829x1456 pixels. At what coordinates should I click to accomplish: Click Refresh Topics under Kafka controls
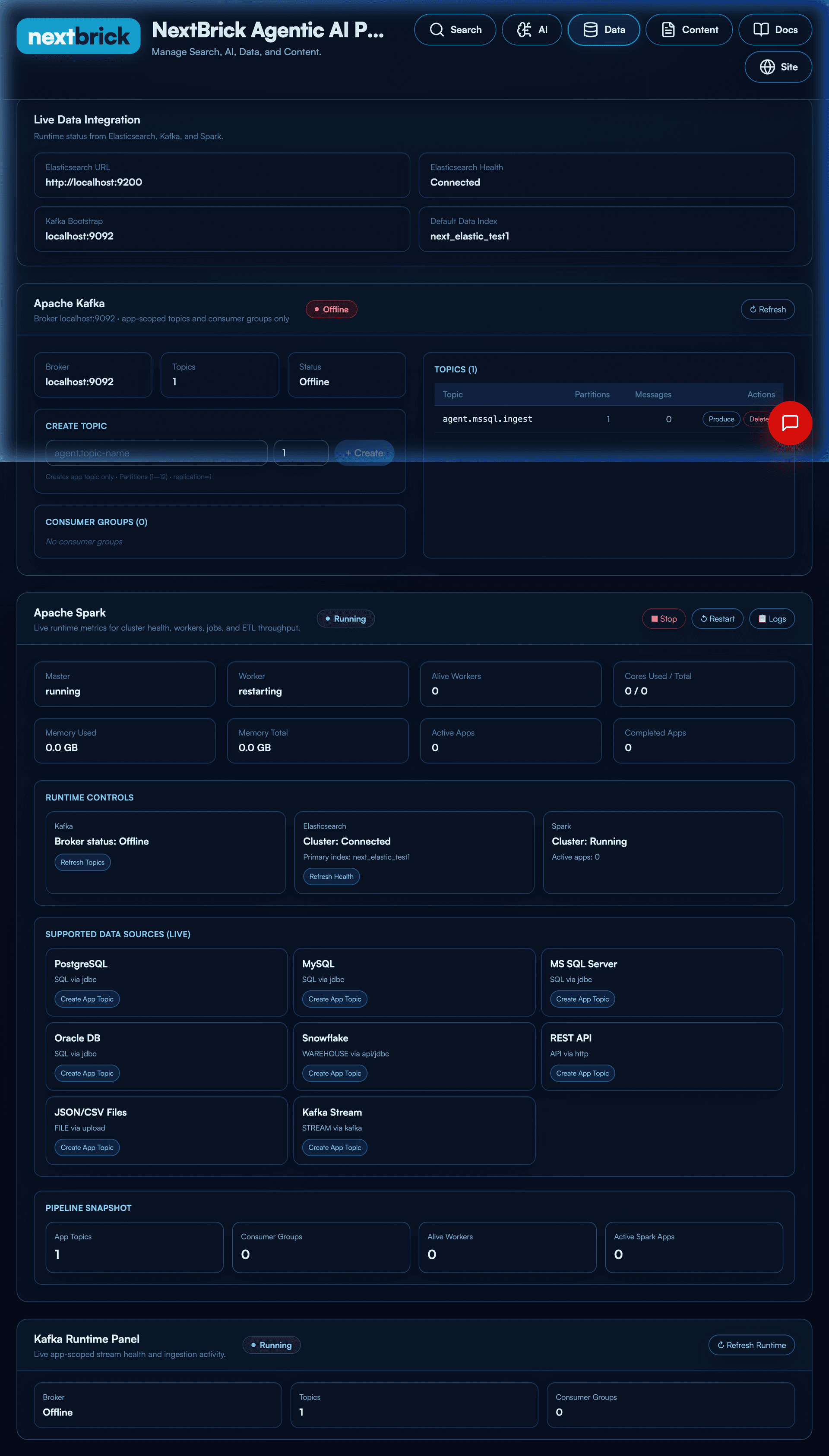[82, 863]
